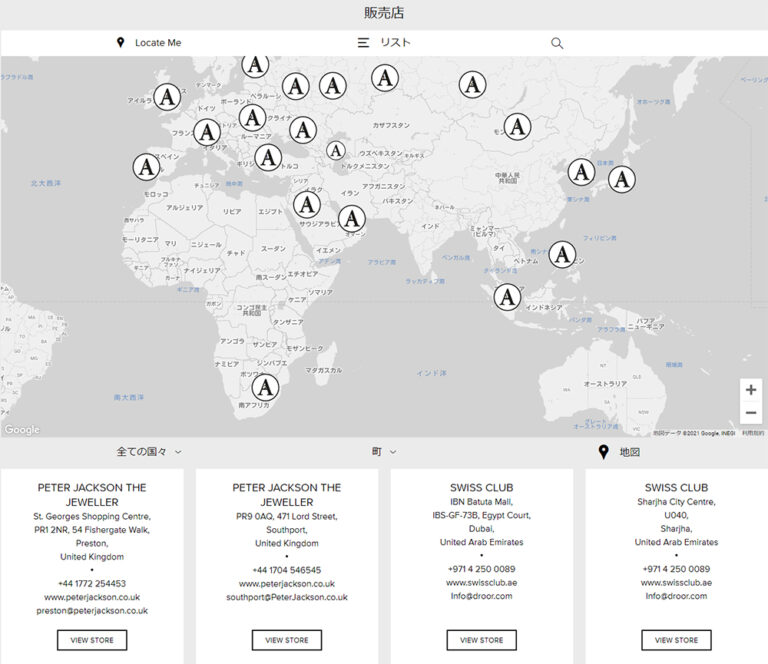
Task: Open southport@PeterJackson.co.uk email link
Action: click(287, 597)
